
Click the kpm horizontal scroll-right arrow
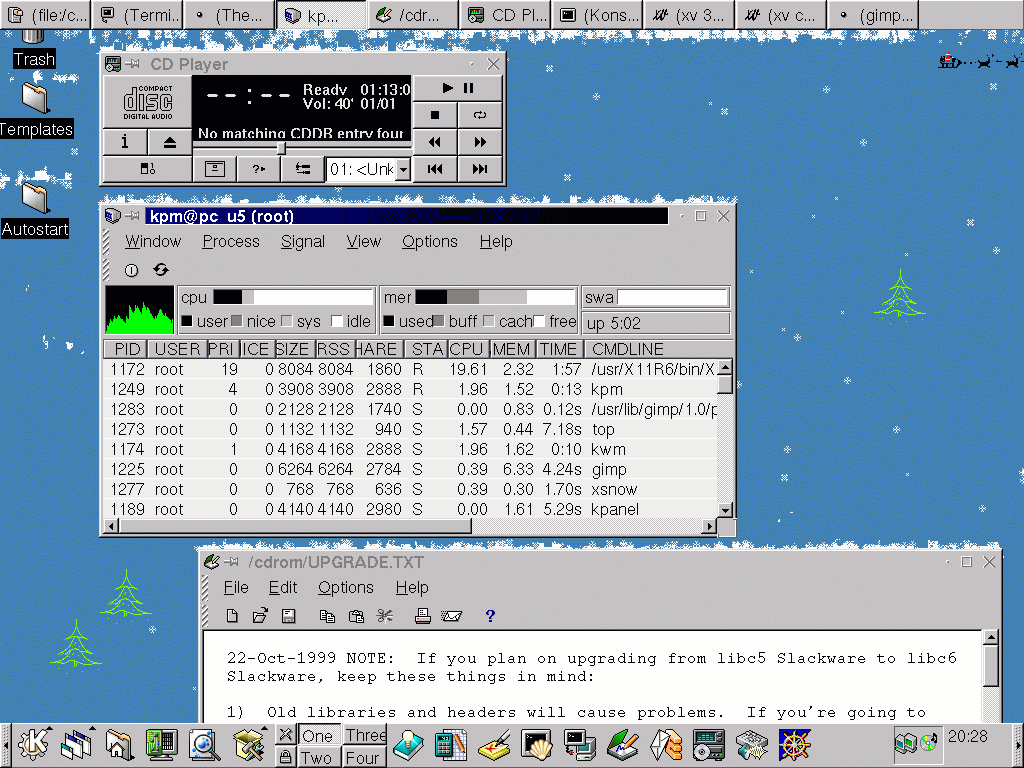(x=709, y=526)
